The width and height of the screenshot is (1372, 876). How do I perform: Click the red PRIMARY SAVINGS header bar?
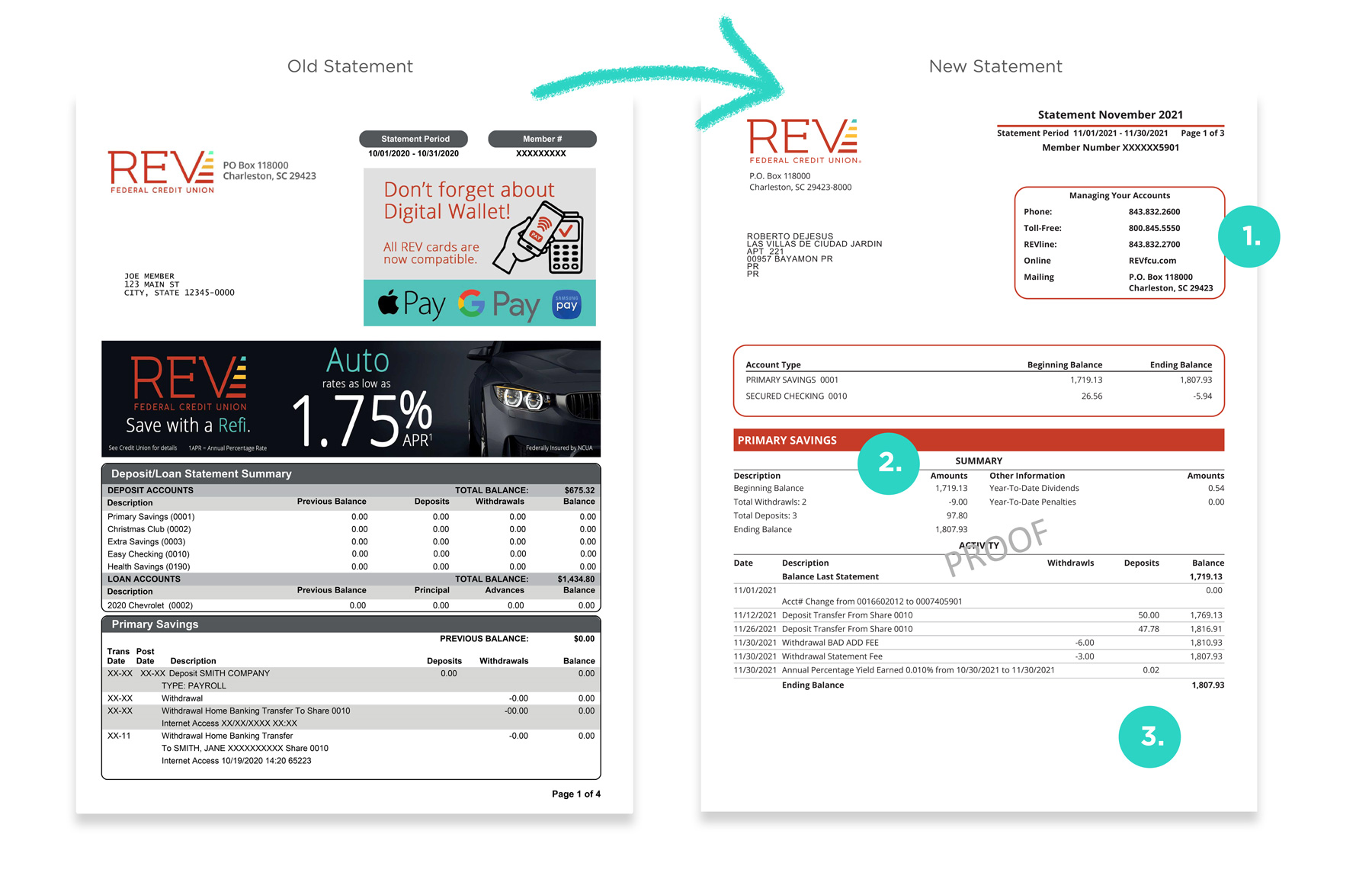[979, 440]
